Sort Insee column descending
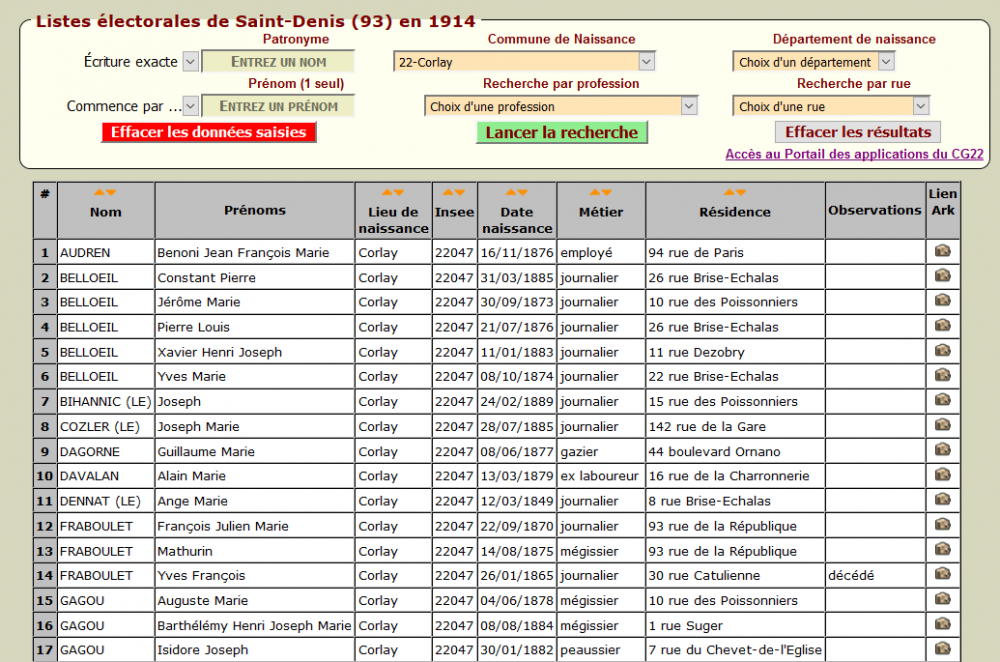 click(x=460, y=193)
